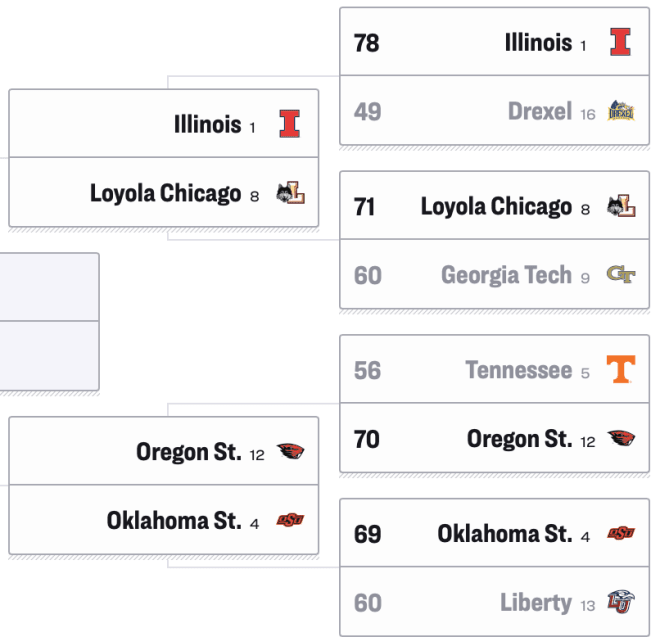Click the Illinois logo in first-round matchup

pyautogui.click(x=620, y=42)
